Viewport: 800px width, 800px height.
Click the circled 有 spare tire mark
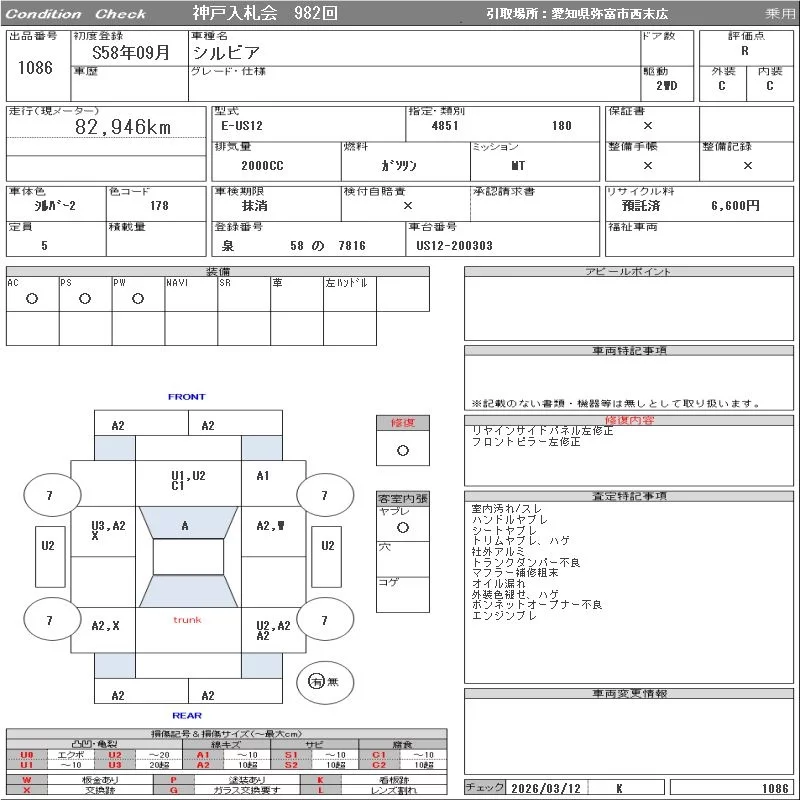click(317, 681)
